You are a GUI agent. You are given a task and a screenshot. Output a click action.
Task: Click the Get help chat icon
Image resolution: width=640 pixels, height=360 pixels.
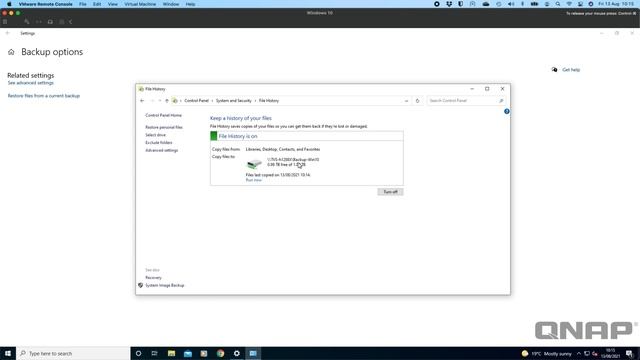554,69
